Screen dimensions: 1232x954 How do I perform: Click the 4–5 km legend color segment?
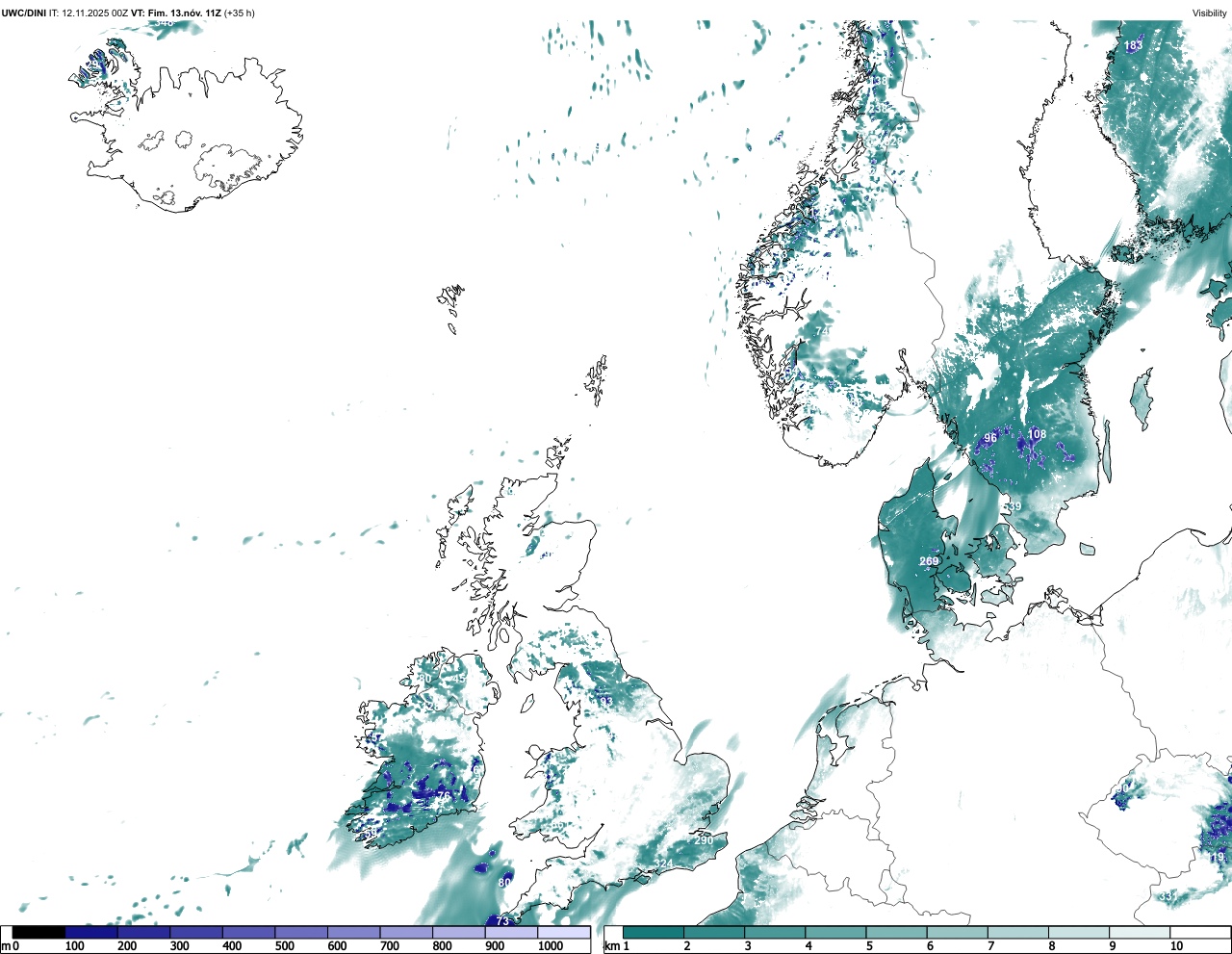click(x=835, y=933)
